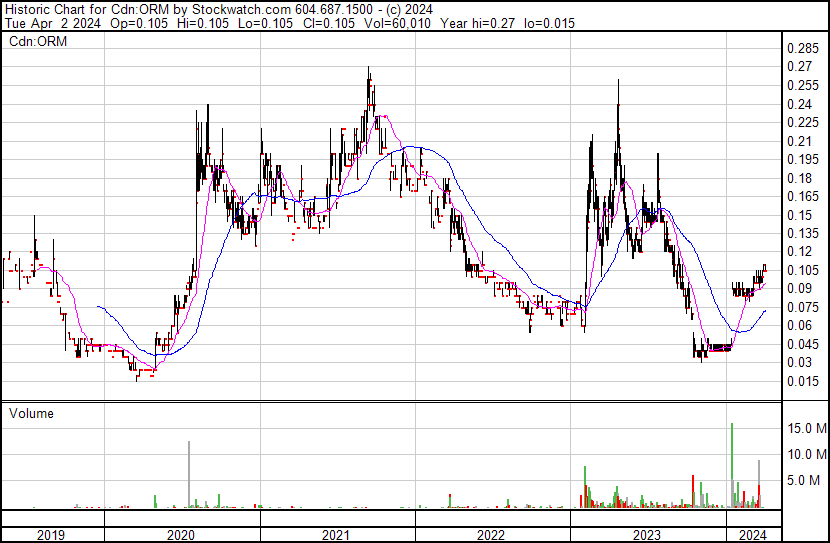Click the 2021 year label on time axis
This screenshot has width=830, height=543.
336,535
